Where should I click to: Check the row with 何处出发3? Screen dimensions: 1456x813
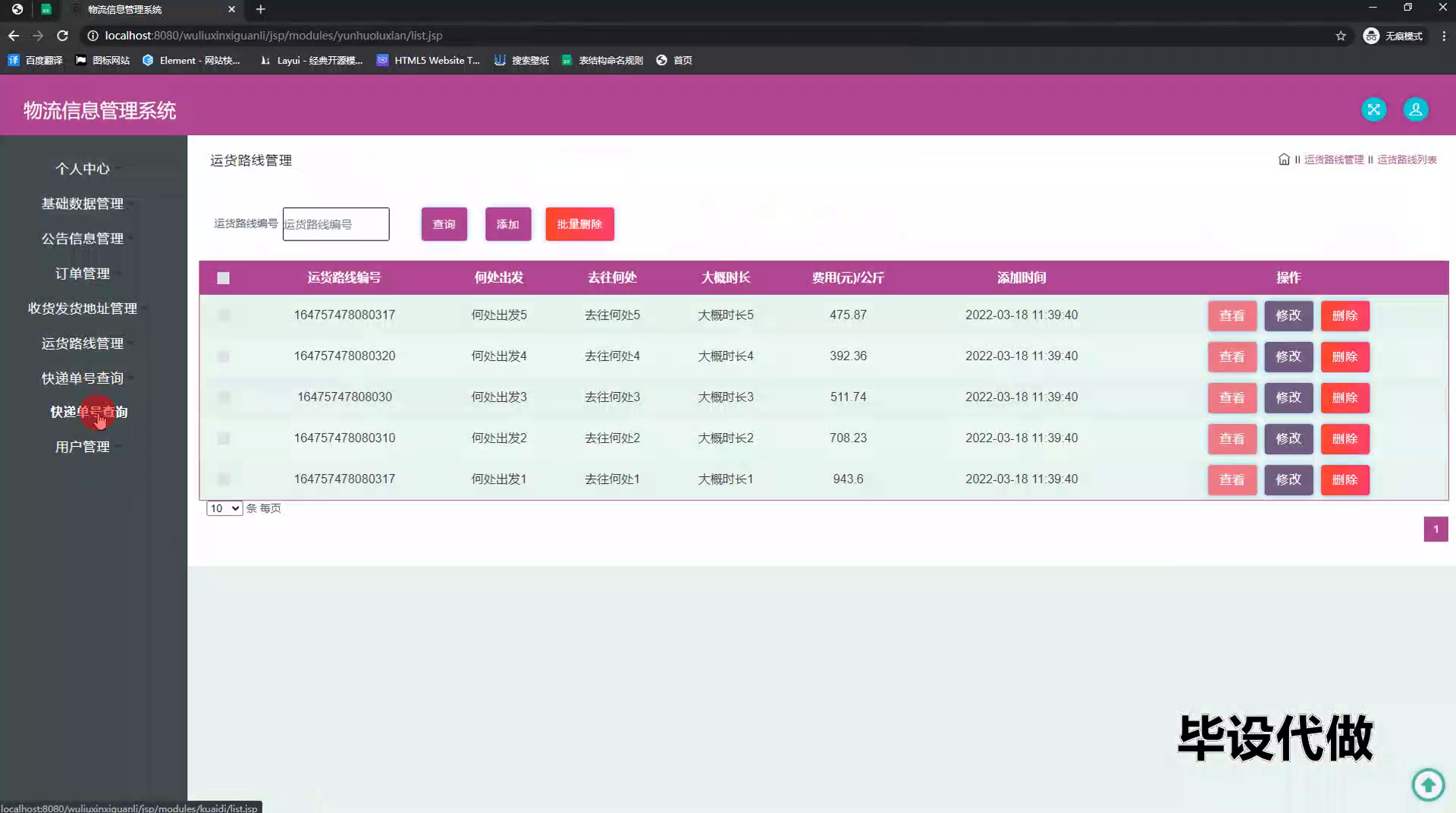pos(223,397)
